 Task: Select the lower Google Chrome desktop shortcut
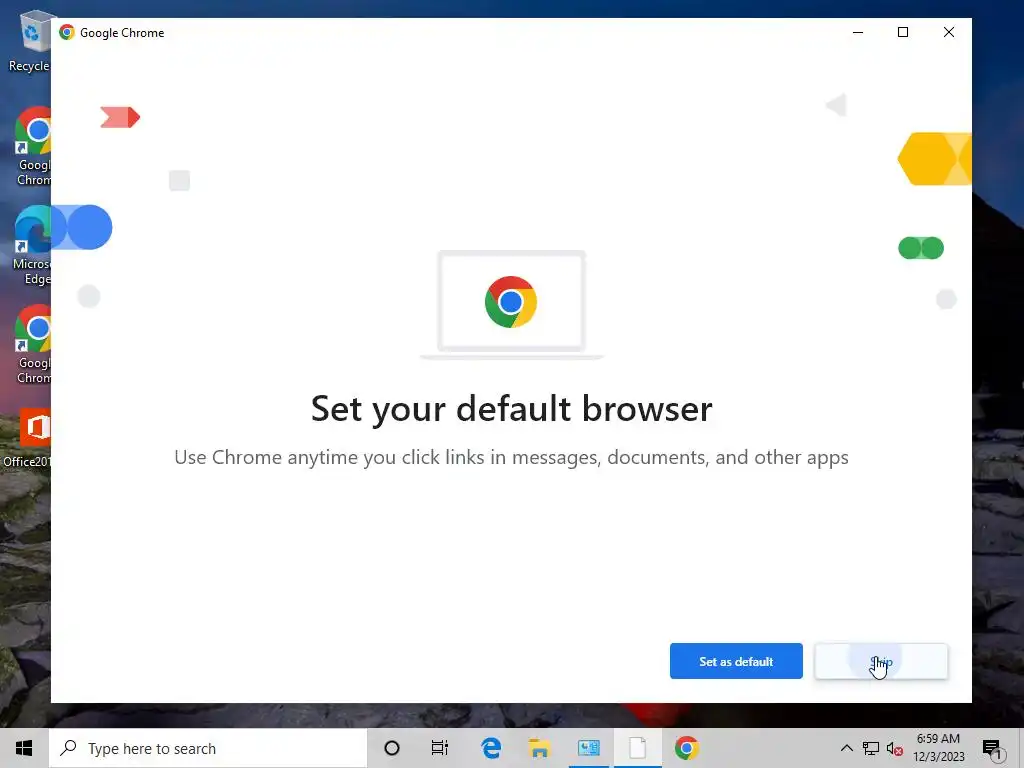(x=33, y=344)
